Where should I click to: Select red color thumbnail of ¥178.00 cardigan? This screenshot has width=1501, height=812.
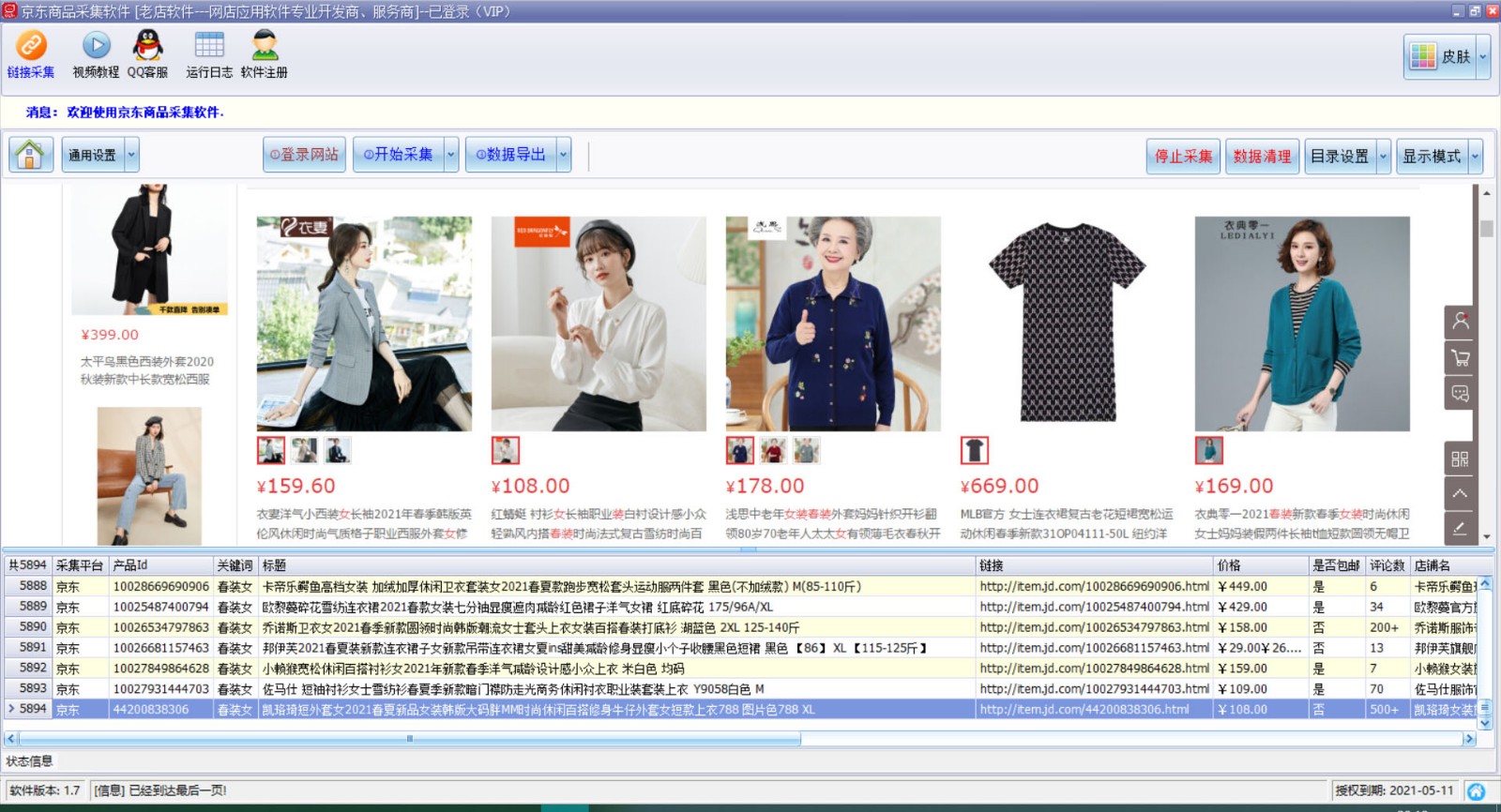[773, 450]
